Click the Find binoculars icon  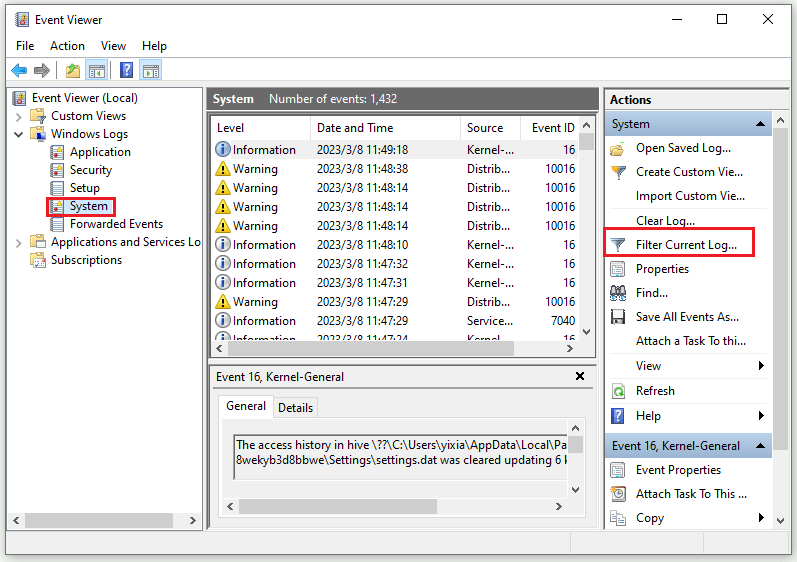tap(618, 293)
